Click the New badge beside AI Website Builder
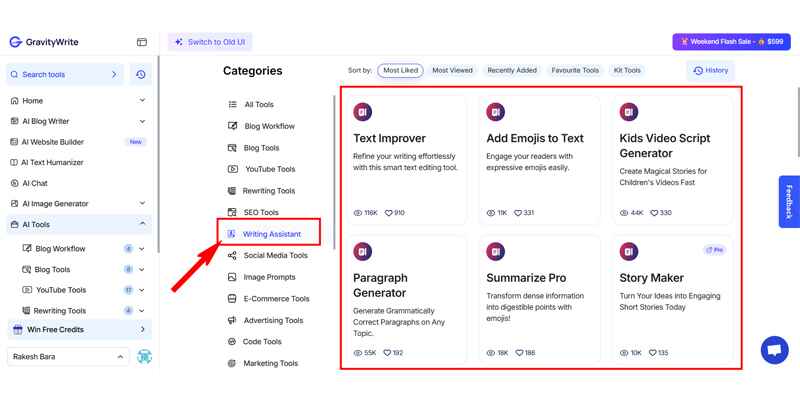The image size is (800, 400). coord(136,142)
